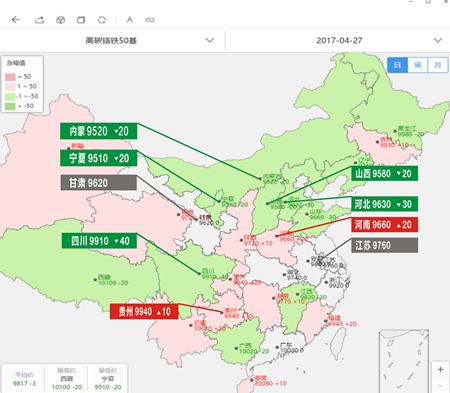Switch to monthly view 月
Viewport: 450px width, 393px height.
point(438,65)
